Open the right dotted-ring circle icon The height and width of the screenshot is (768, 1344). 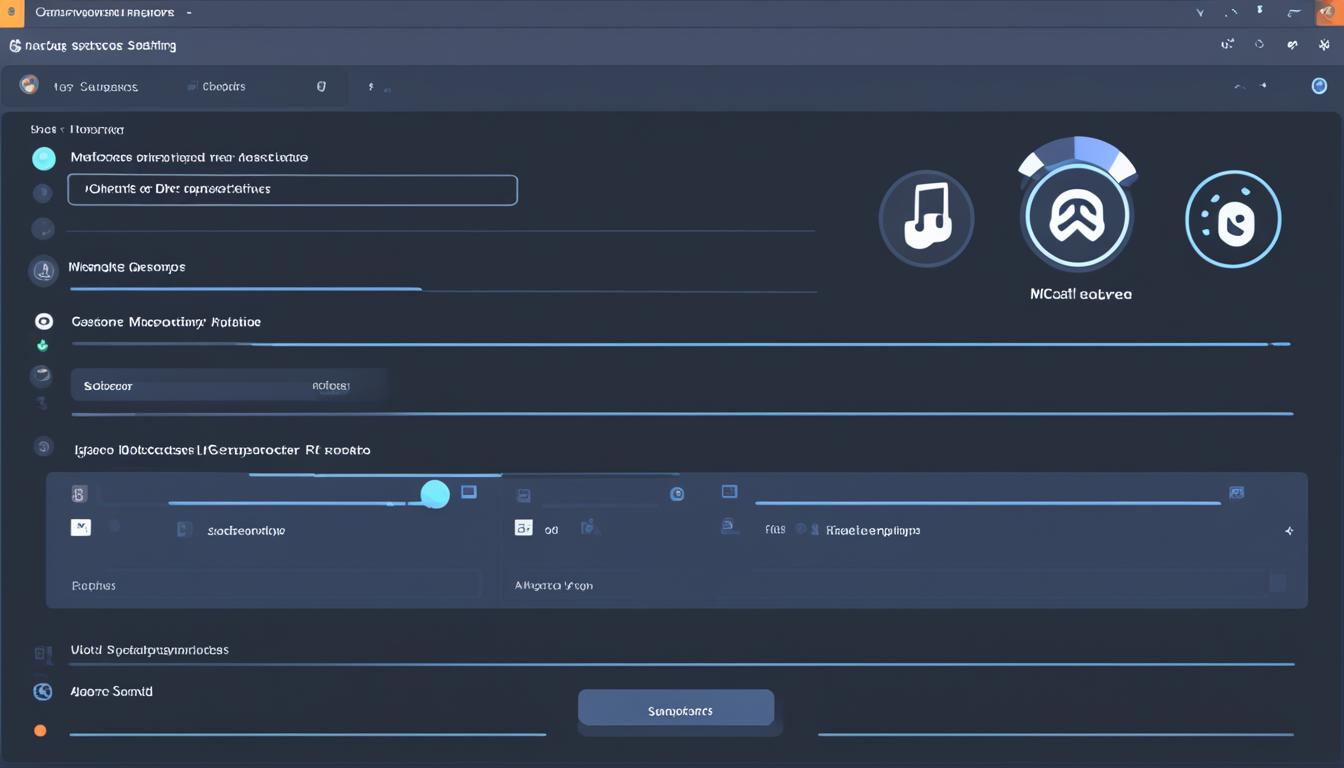[1232, 219]
